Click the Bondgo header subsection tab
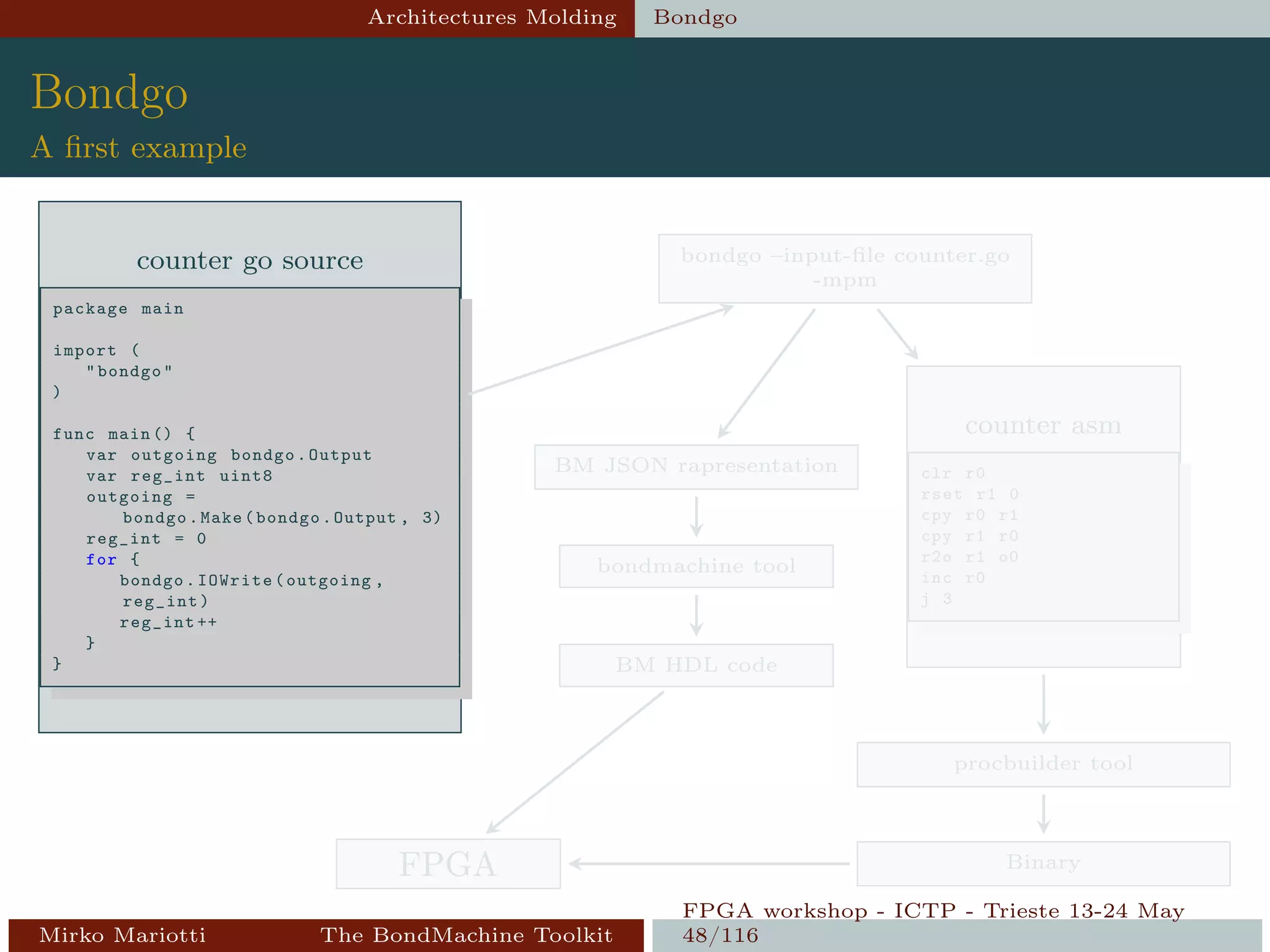The width and height of the screenshot is (1270, 952). (x=695, y=17)
